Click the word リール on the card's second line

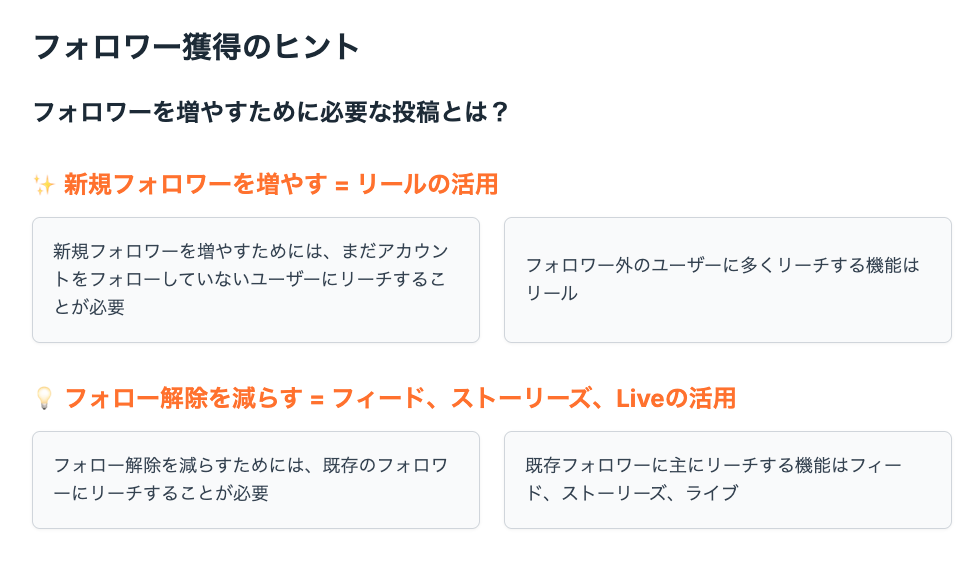tap(552, 294)
